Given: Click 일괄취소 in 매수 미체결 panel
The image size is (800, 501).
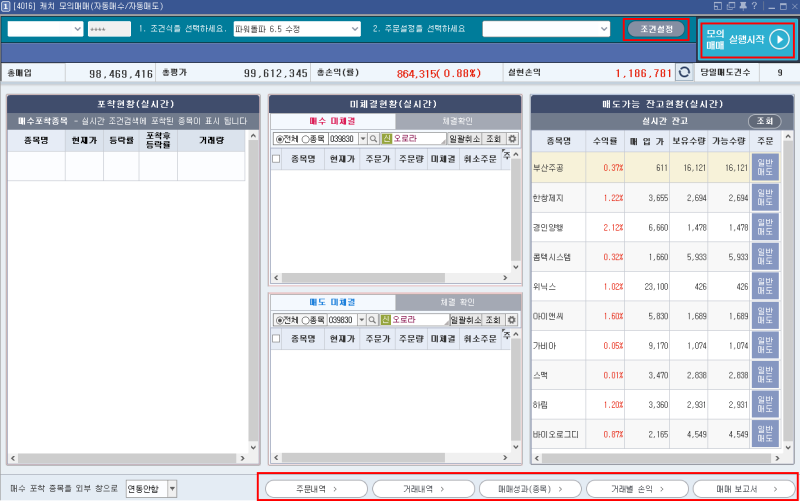Looking at the screenshot, I should click(464, 139).
